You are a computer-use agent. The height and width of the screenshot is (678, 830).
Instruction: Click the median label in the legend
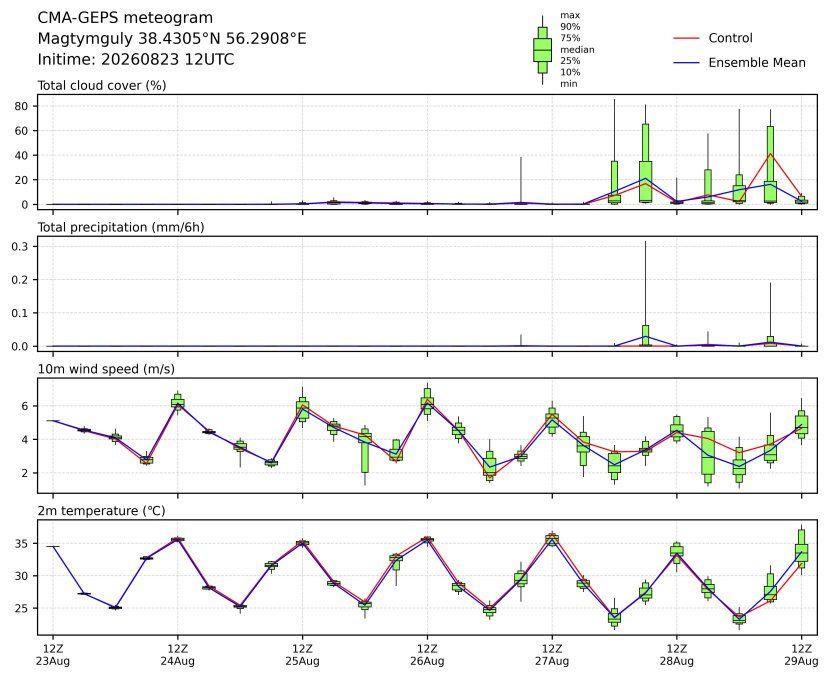pyautogui.click(x=577, y=50)
